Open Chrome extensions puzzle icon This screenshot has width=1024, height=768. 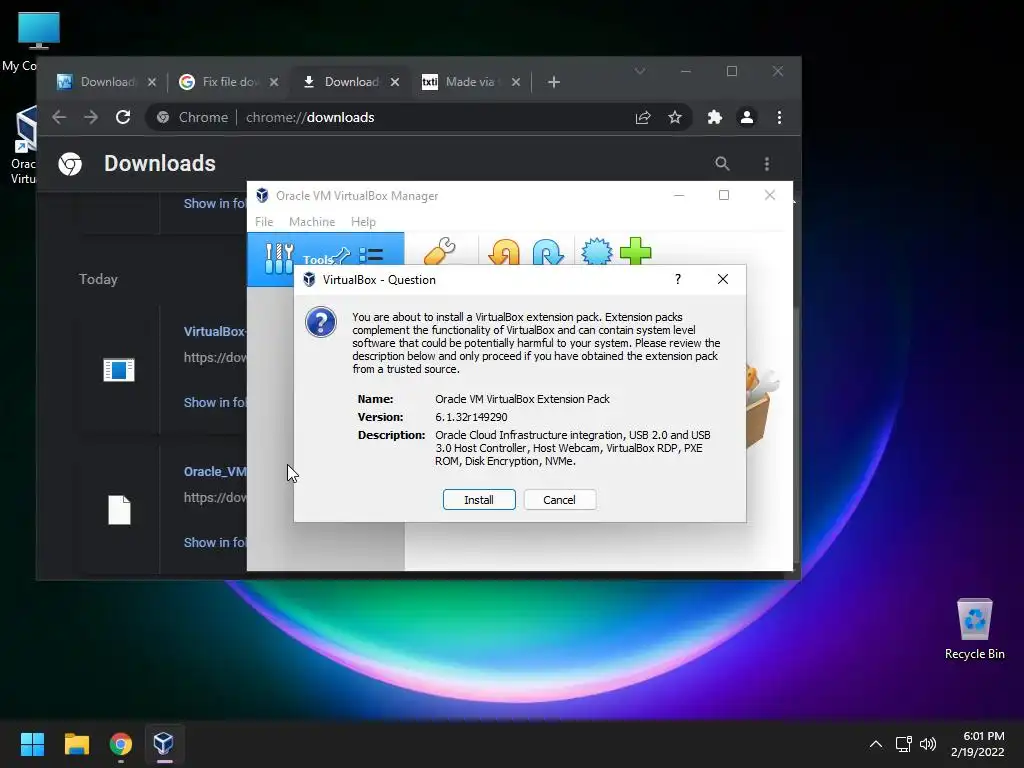pyautogui.click(x=714, y=117)
